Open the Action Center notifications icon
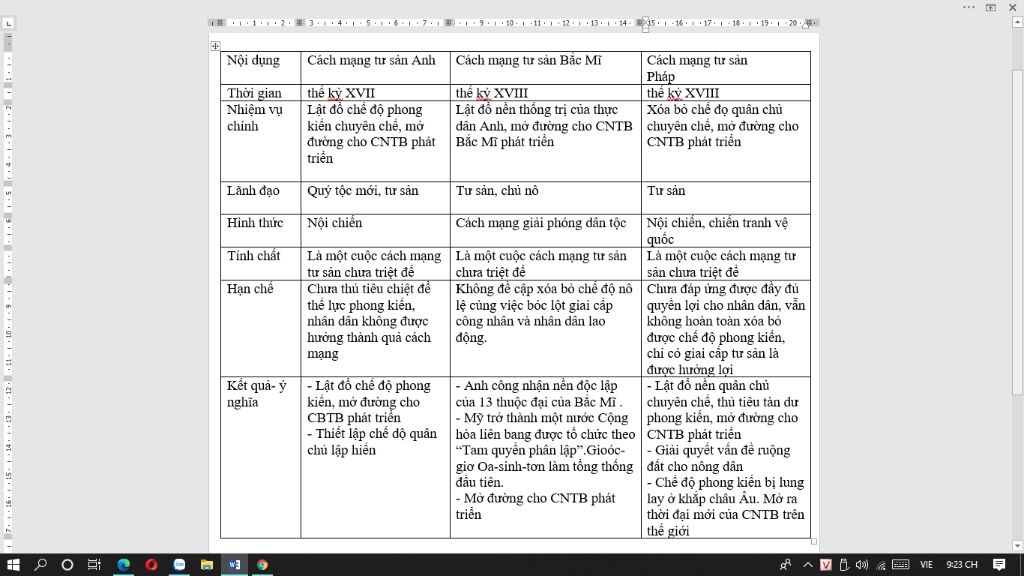Viewport: 1024px width, 576px height. (999, 565)
